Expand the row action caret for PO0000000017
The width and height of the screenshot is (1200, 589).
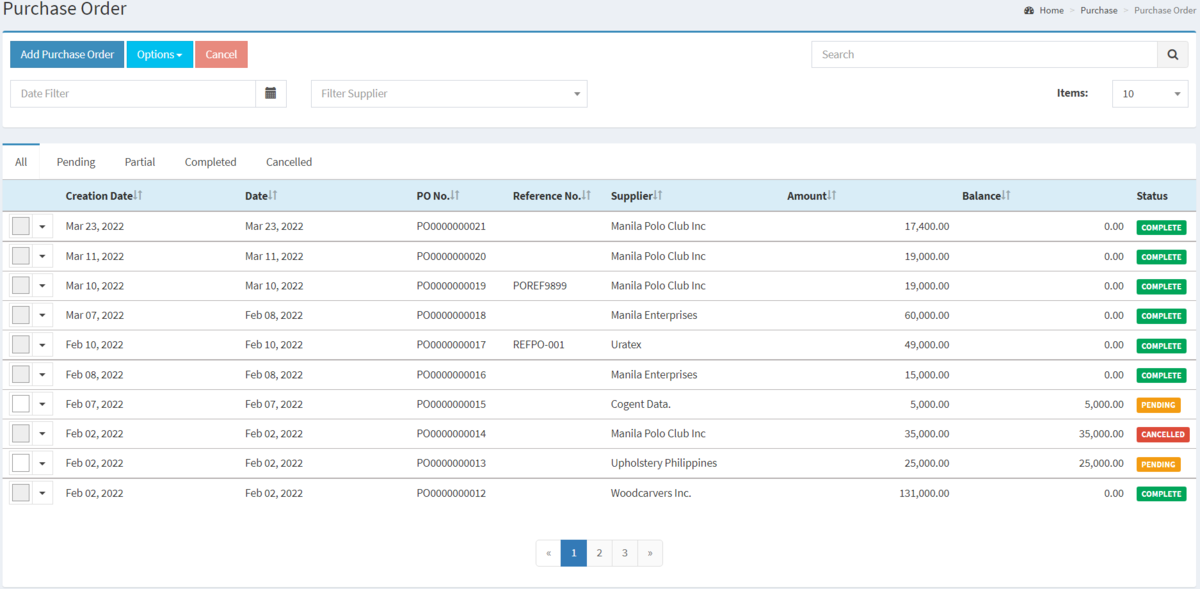[x=41, y=345]
